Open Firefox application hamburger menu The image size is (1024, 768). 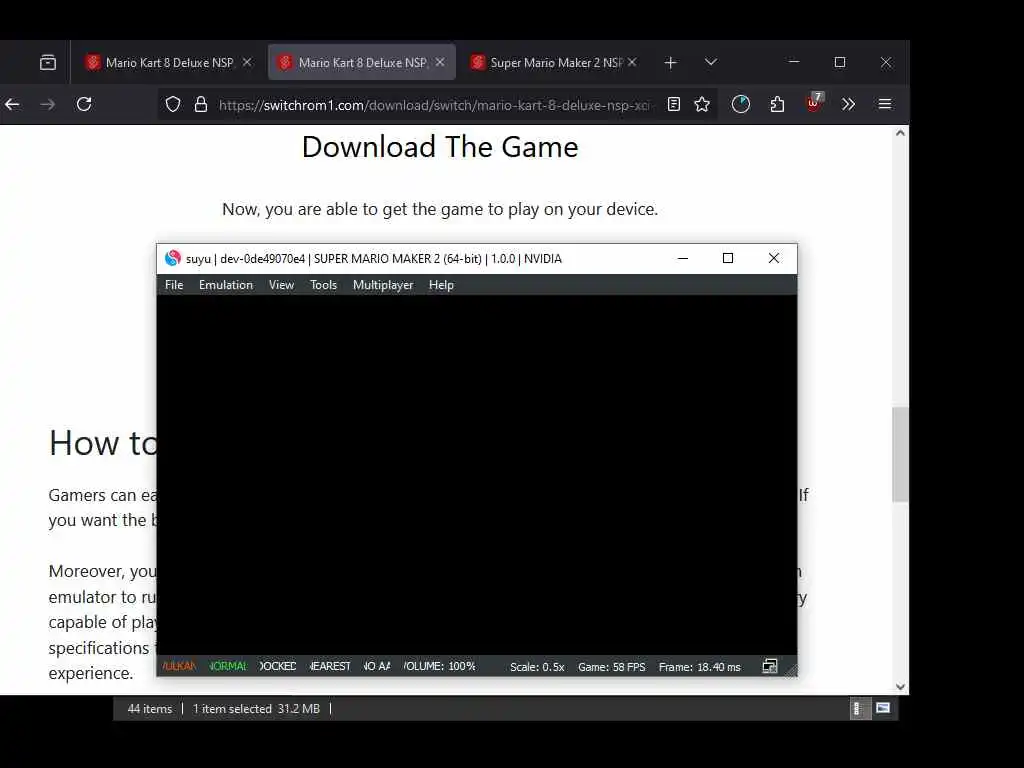tap(885, 104)
